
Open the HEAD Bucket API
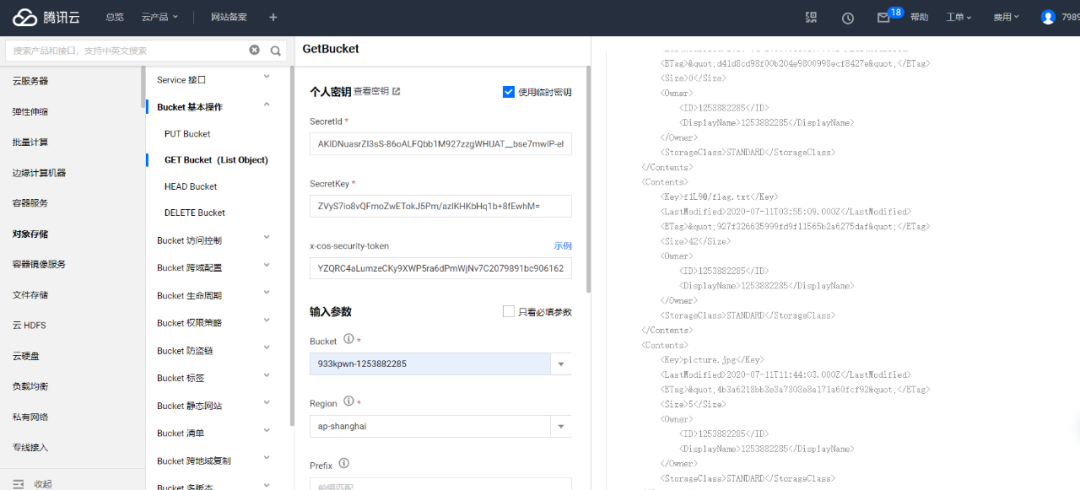pos(191,186)
